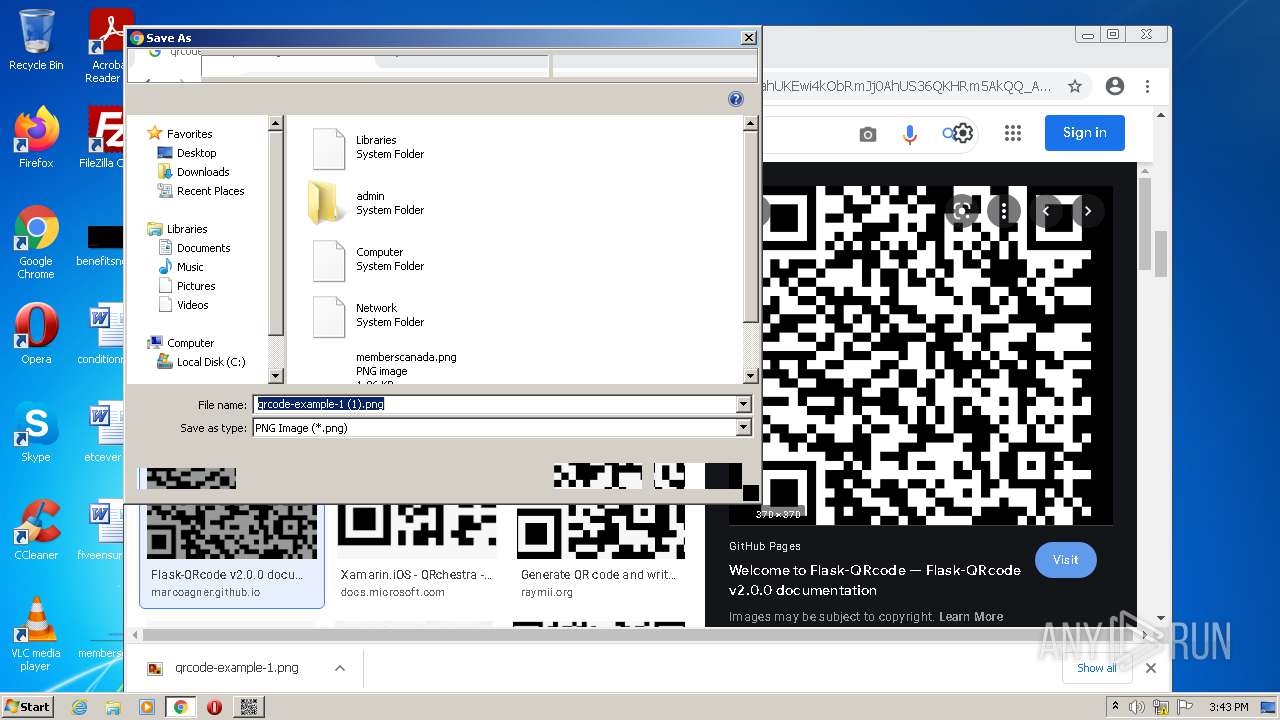This screenshot has height=720, width=1280.
Task: Select the Flask-QRcode v2.0.0 result thumbnail
Action: tap(232, 532)
